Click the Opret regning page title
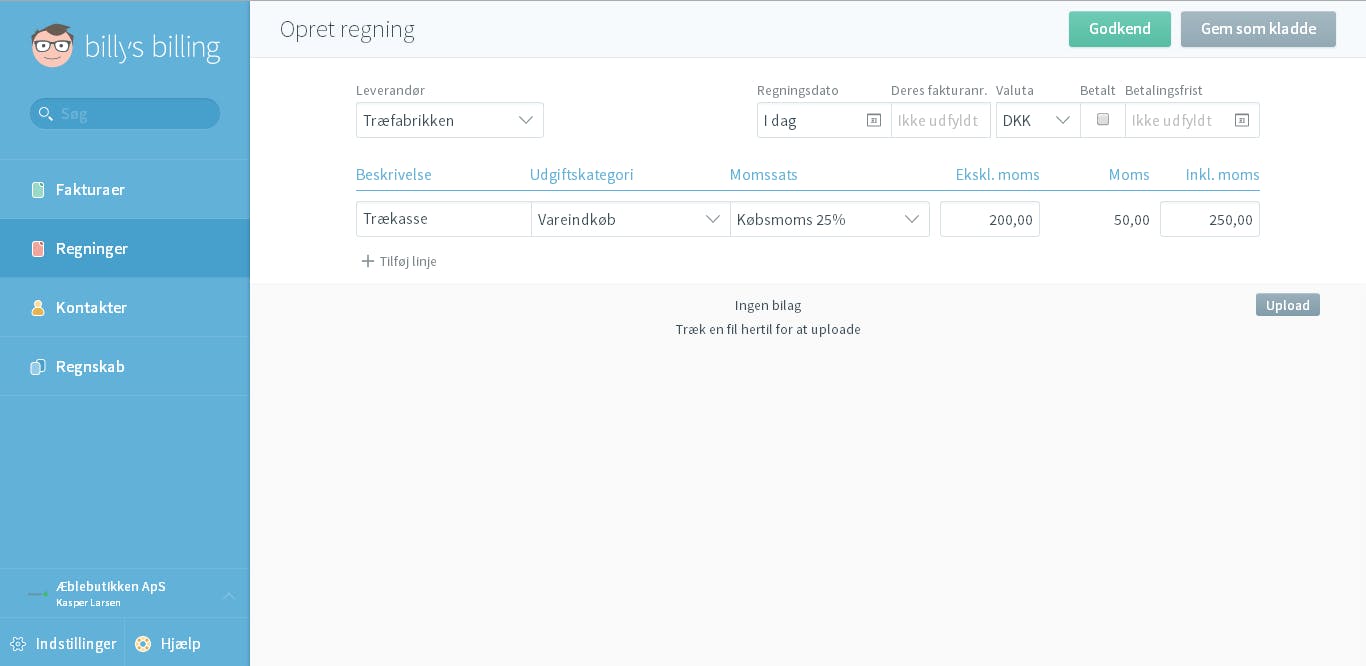The image size is (1366, 666). click(347, 29)
